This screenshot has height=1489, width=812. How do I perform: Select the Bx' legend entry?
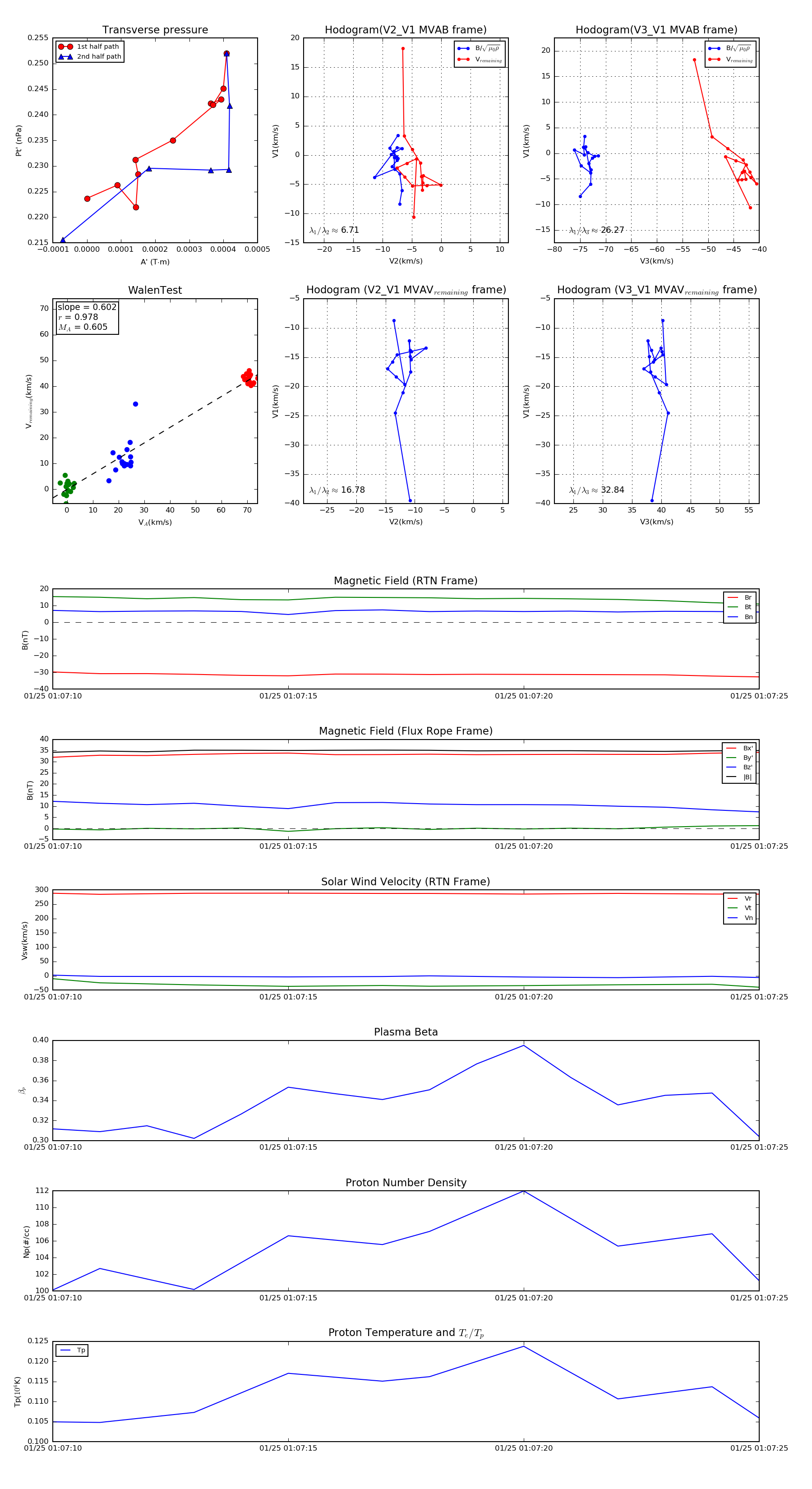[x=739, y=749]
